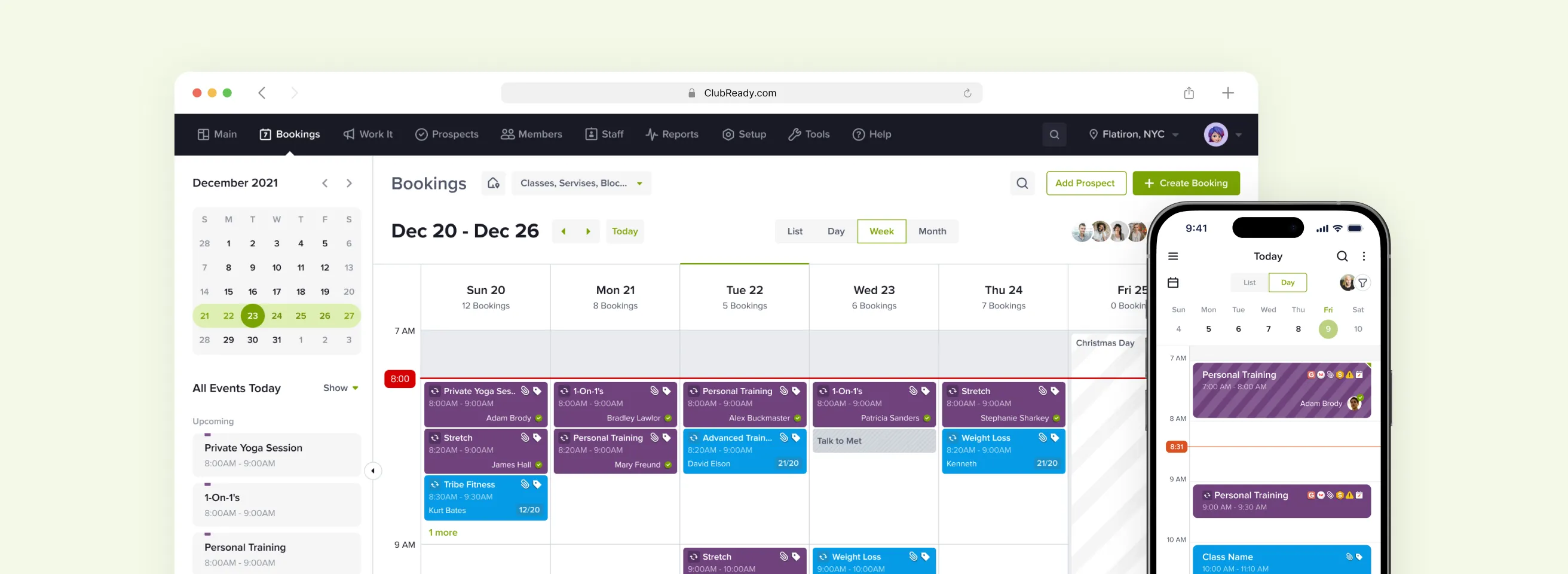Expand the 1 more link under Sunday
The width and height of the screenshot is (1568, 574).
[x=443, y=533]
